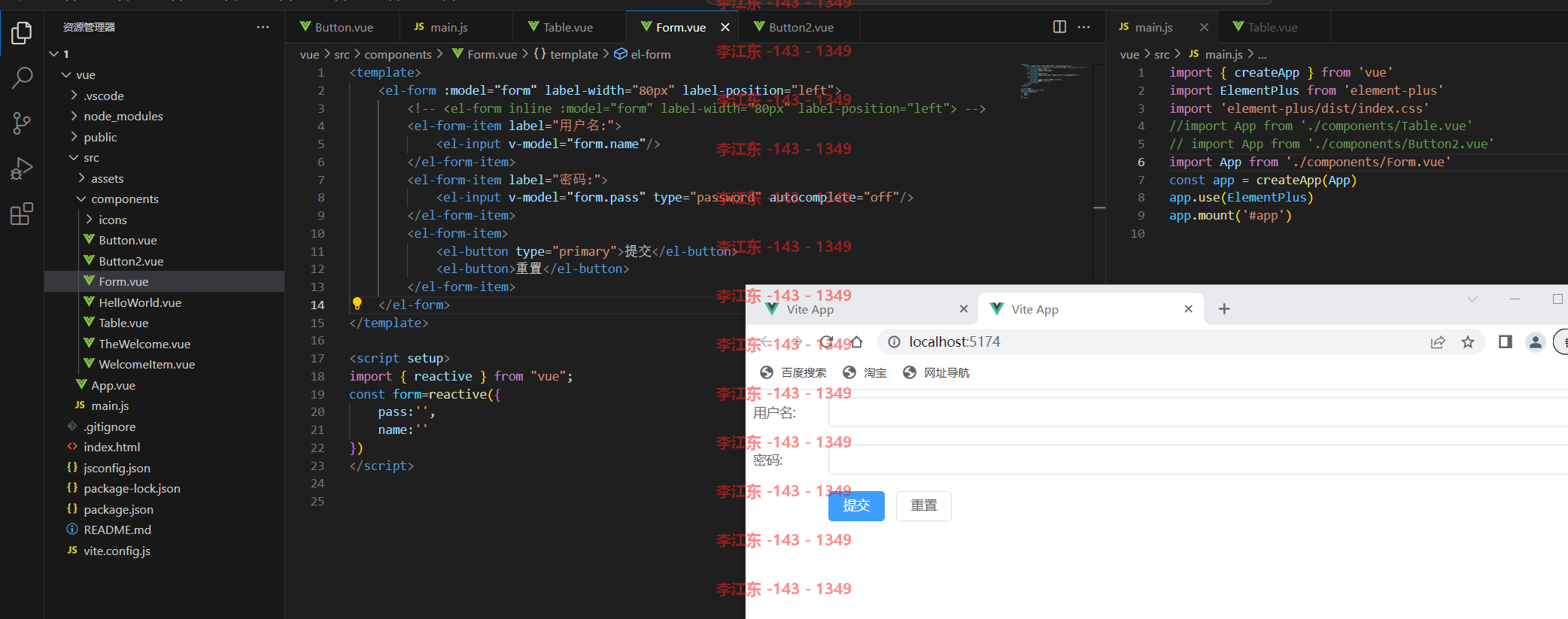Viewport: 1568px width, 619px height.
Task: Close the first Vite App browser tab
Action: point(964,309)
